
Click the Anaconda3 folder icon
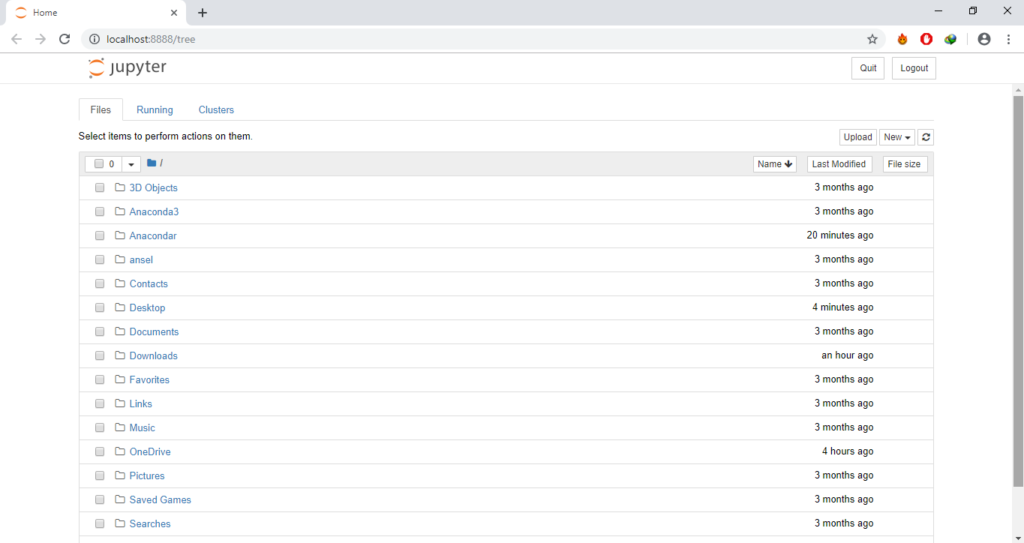coord(120,211)
